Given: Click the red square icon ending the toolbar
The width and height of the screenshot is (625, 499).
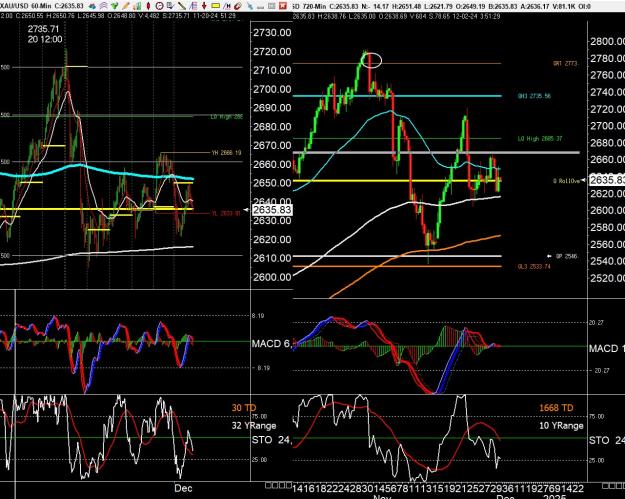Looking at the screenshot, I should point(283,6).
